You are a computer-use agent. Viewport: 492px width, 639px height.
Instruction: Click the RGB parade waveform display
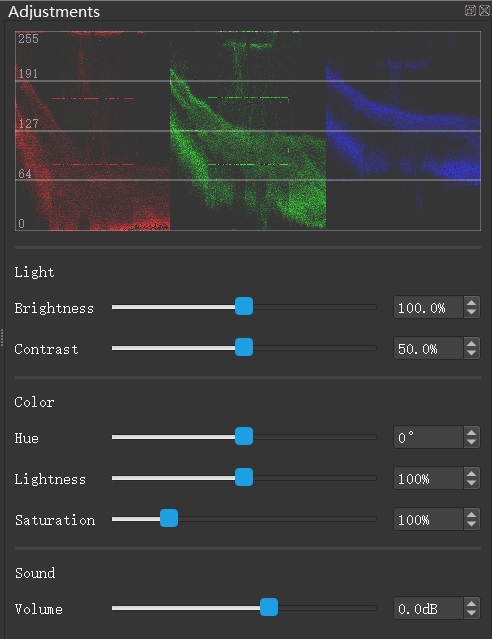click(x=248, y=131)
